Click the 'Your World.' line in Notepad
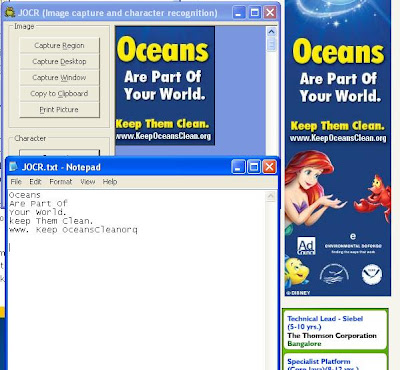This screenshot has width=400, height=370. point(38,212)
